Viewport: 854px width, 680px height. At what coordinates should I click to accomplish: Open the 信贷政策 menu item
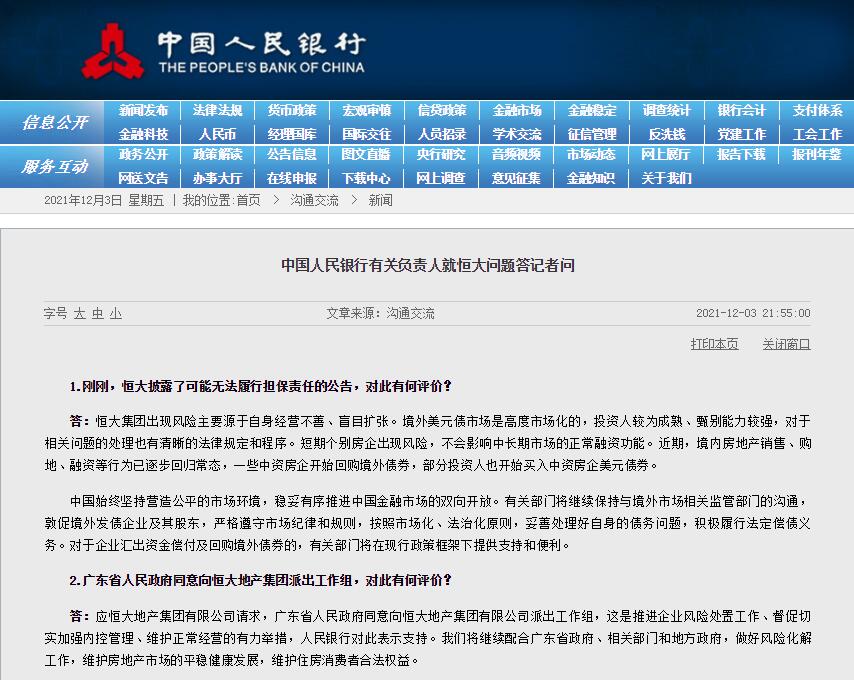point(442,111)
